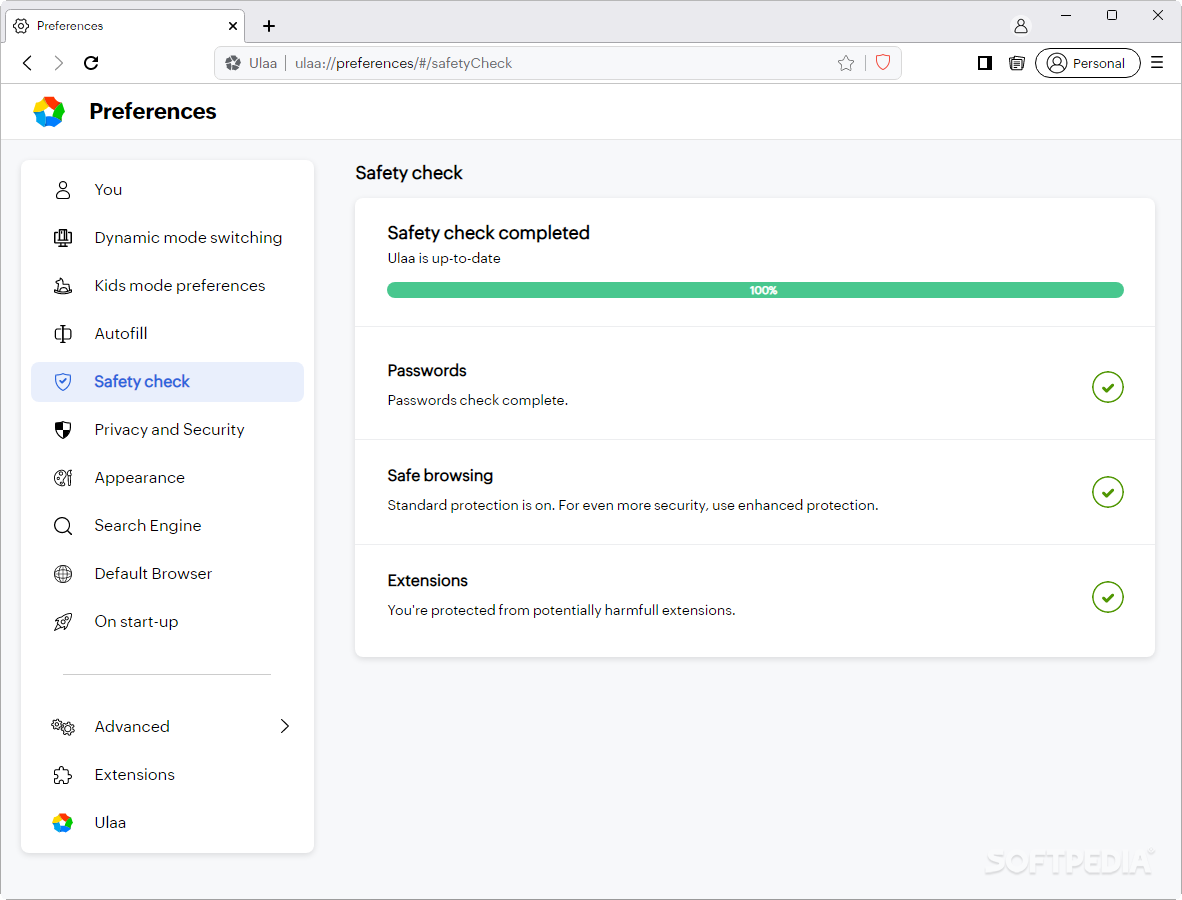Click the Advanced label in the sidebar
This screenshot has width=1182, height=900.
point(132,727)
